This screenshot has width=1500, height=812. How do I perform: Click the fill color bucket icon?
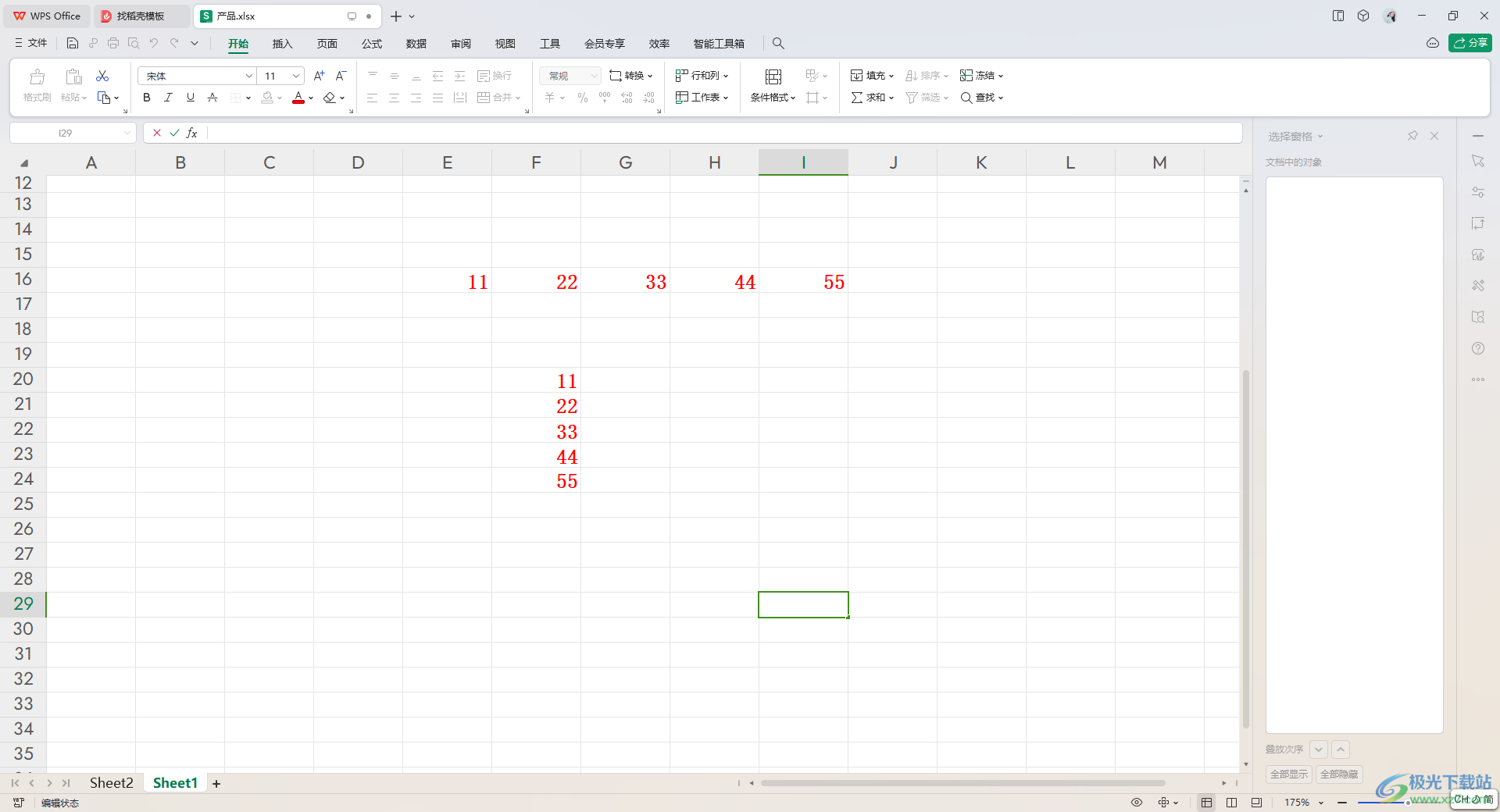click(x=267, y=98)
